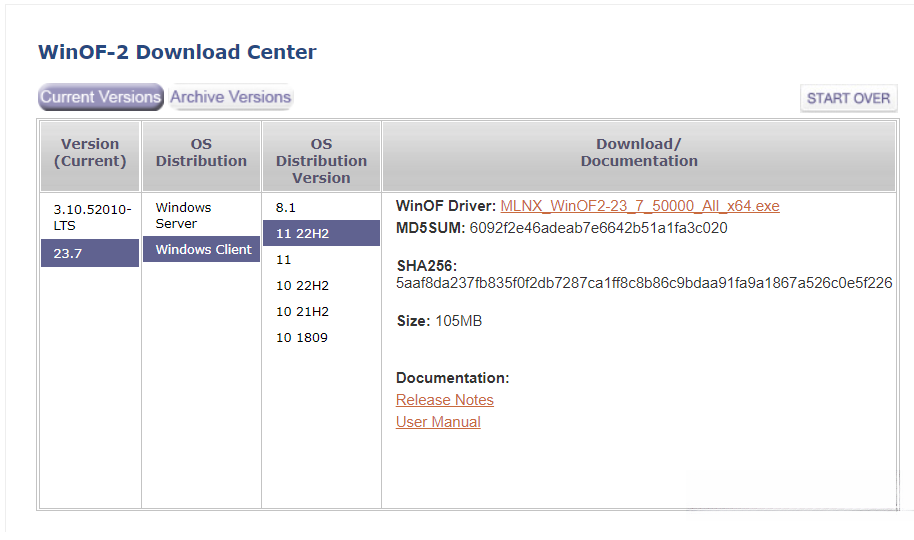Select version 3.10.52010-LTS

coord(90,217)
